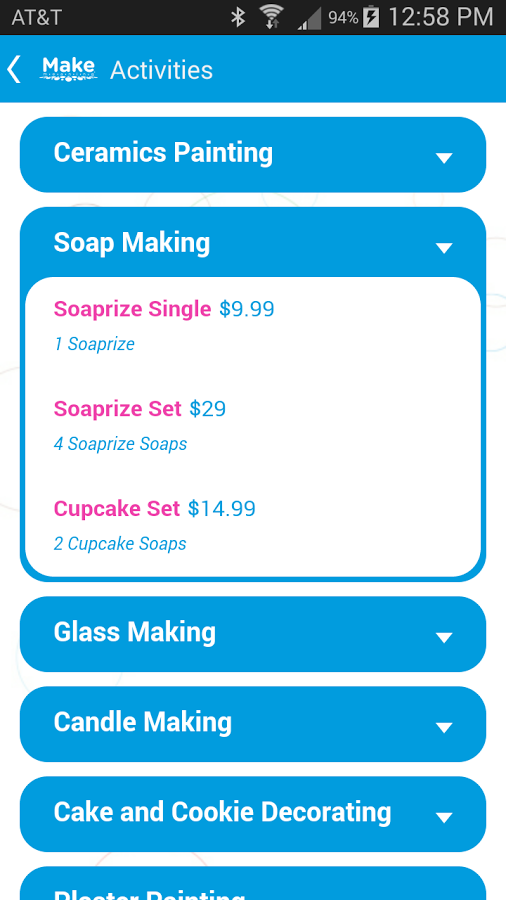This screenshot has height=900, width=506.
Task: Tap the Make logo icon
Action: click(x=69, y=70)
